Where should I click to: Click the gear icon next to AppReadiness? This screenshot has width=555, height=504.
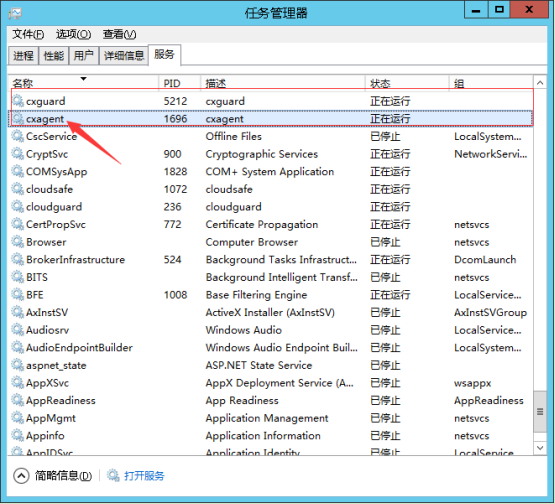pyautogui.click(x=17, y=400)
